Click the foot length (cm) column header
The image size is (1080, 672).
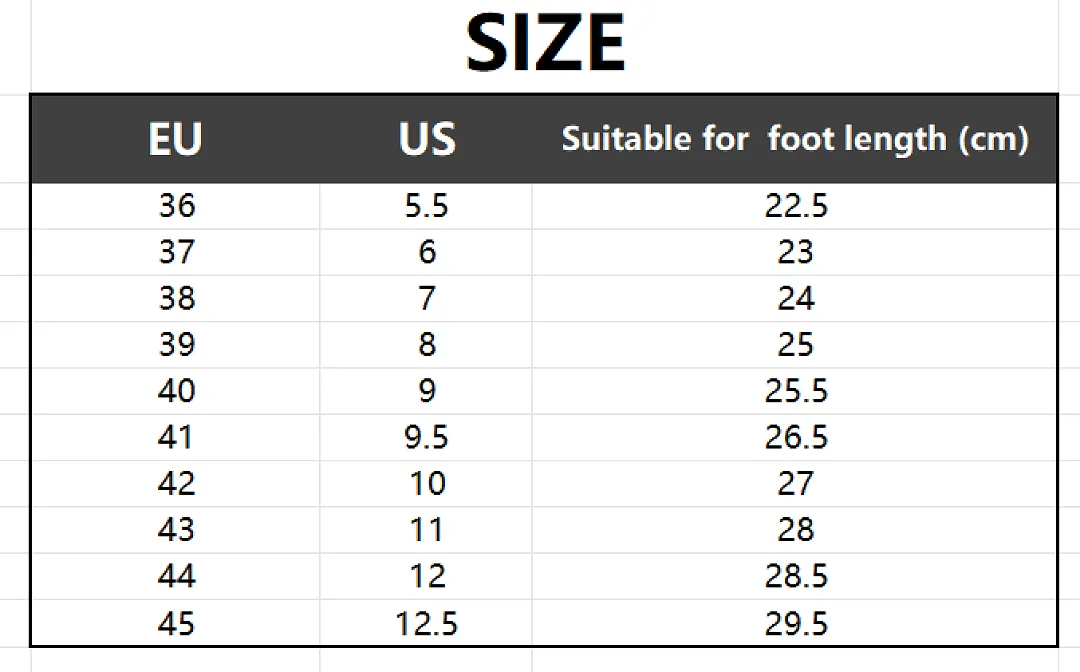pos(795,138)
